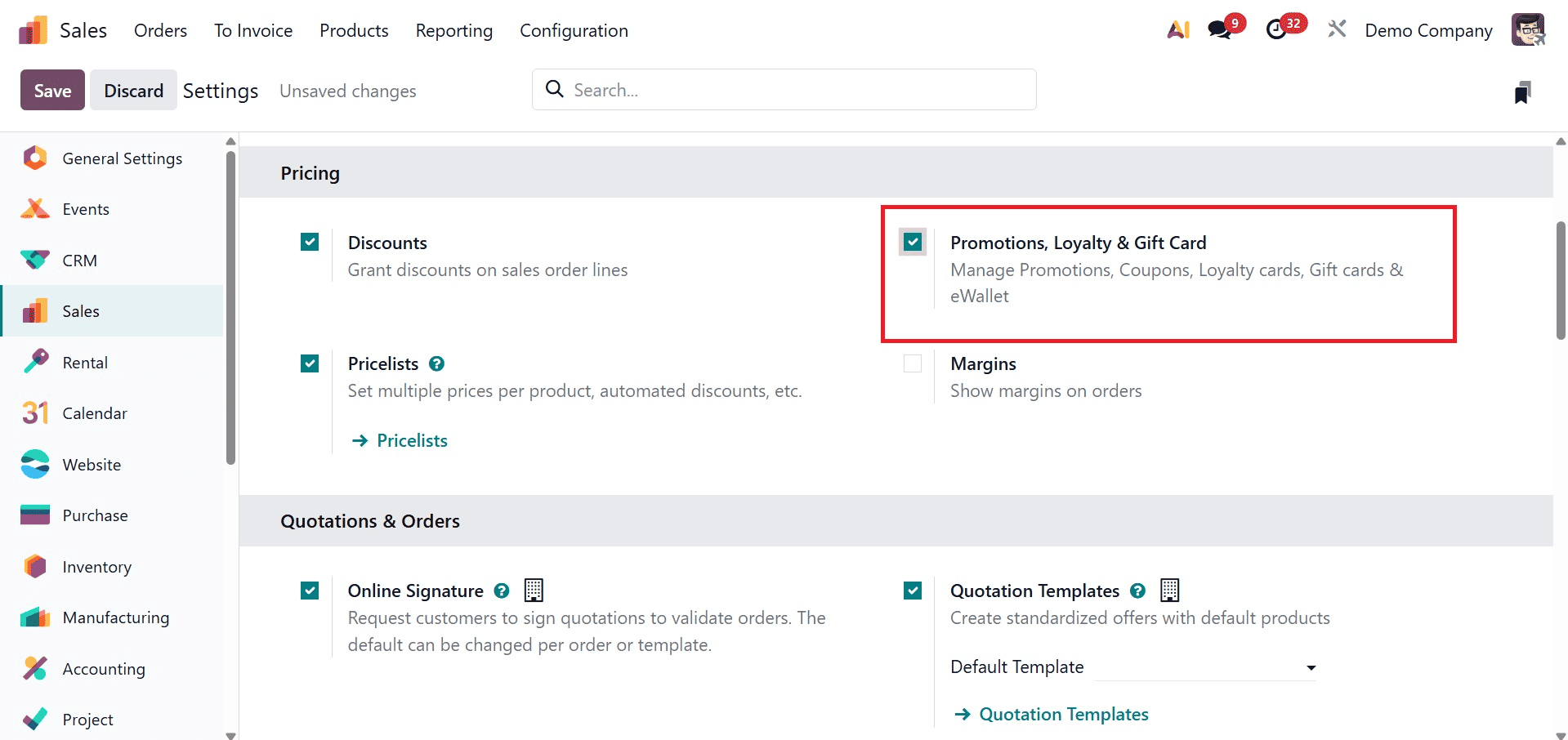This screenshot has width=1568, height=740.
Task: Follow the Quotation Templates link
Action: (x=1064, y=713)
